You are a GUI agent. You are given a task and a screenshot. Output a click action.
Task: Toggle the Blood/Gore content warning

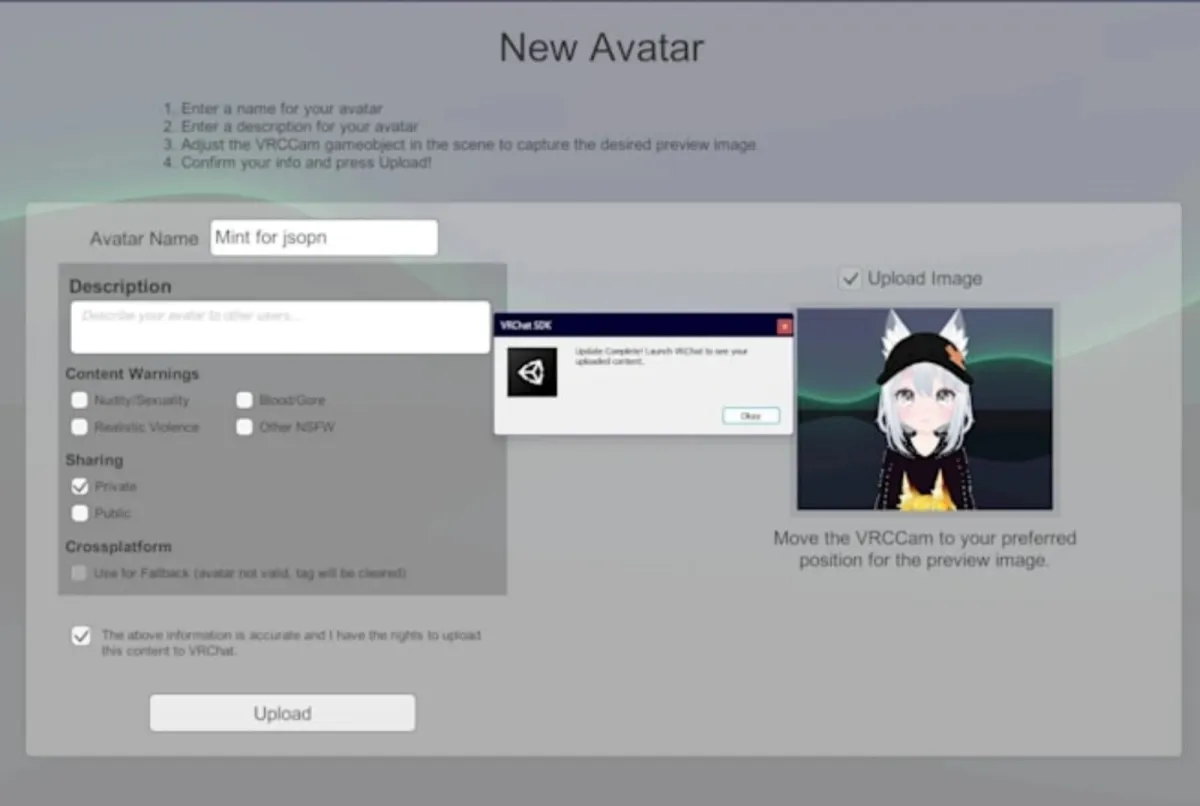tap(245, 400)
